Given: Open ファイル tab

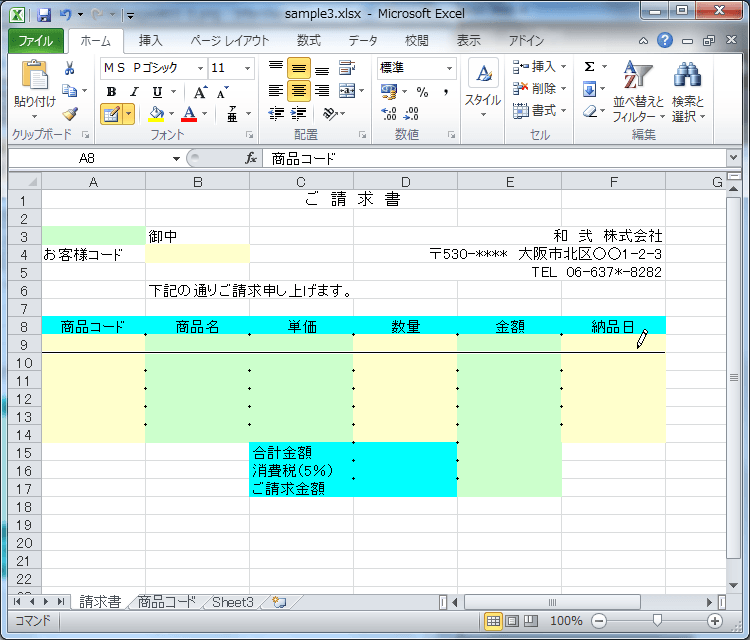Looking at the screenshot, I should [x=36, y=41].
